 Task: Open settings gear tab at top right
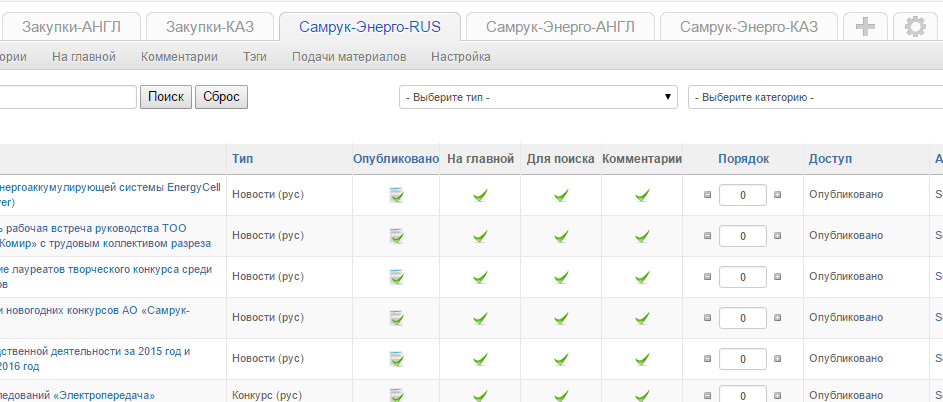tap(914, 27)
